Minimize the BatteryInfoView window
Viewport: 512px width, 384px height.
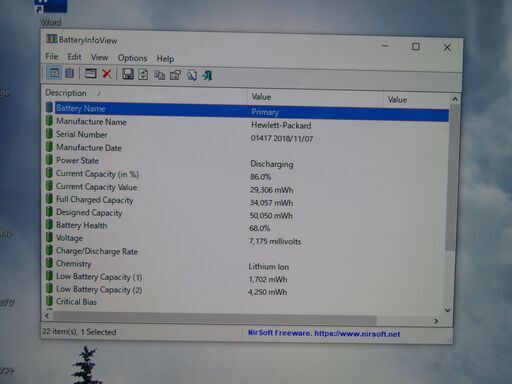[x=385, y=46]
